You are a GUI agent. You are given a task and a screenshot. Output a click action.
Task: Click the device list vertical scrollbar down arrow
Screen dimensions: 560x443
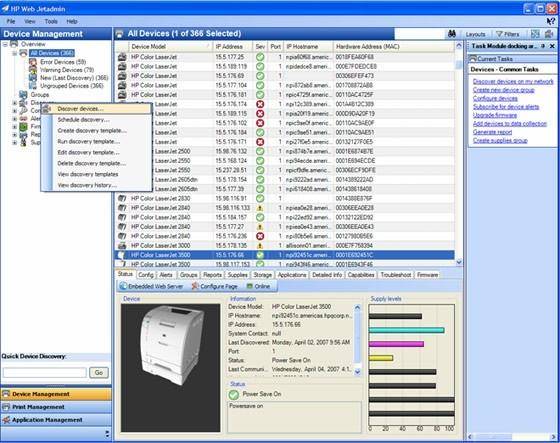459,262
